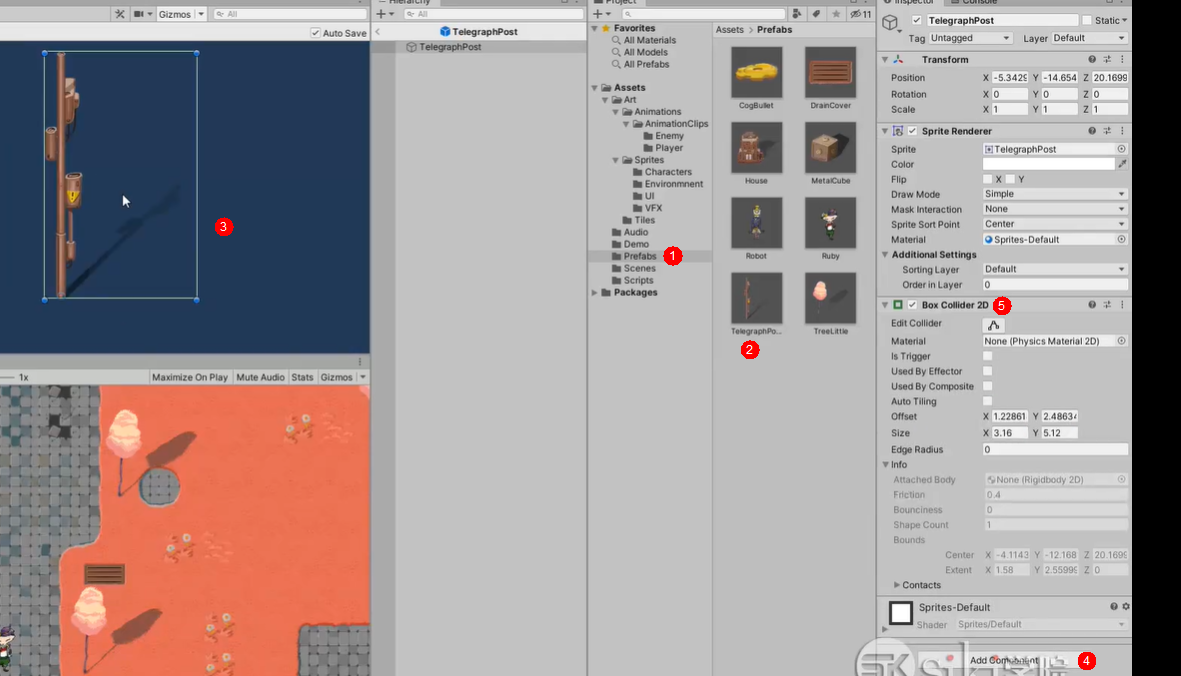Click the search by label icon
The height and width of the screenshot is (676, 1181).
[x=816, y=14]
